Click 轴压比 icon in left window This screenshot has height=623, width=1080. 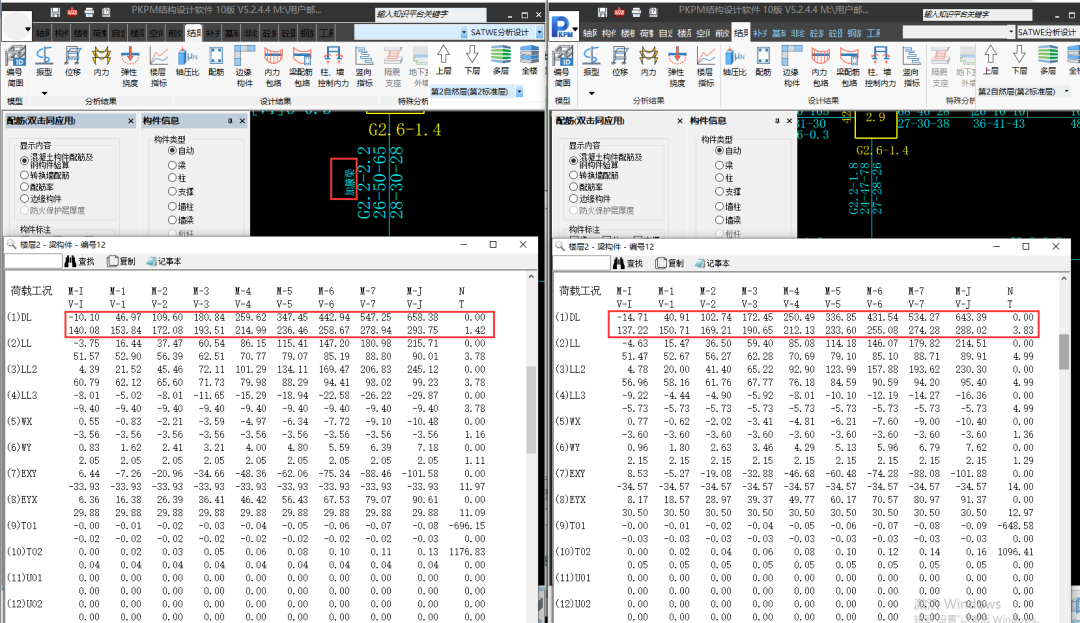tap(187, 62)
